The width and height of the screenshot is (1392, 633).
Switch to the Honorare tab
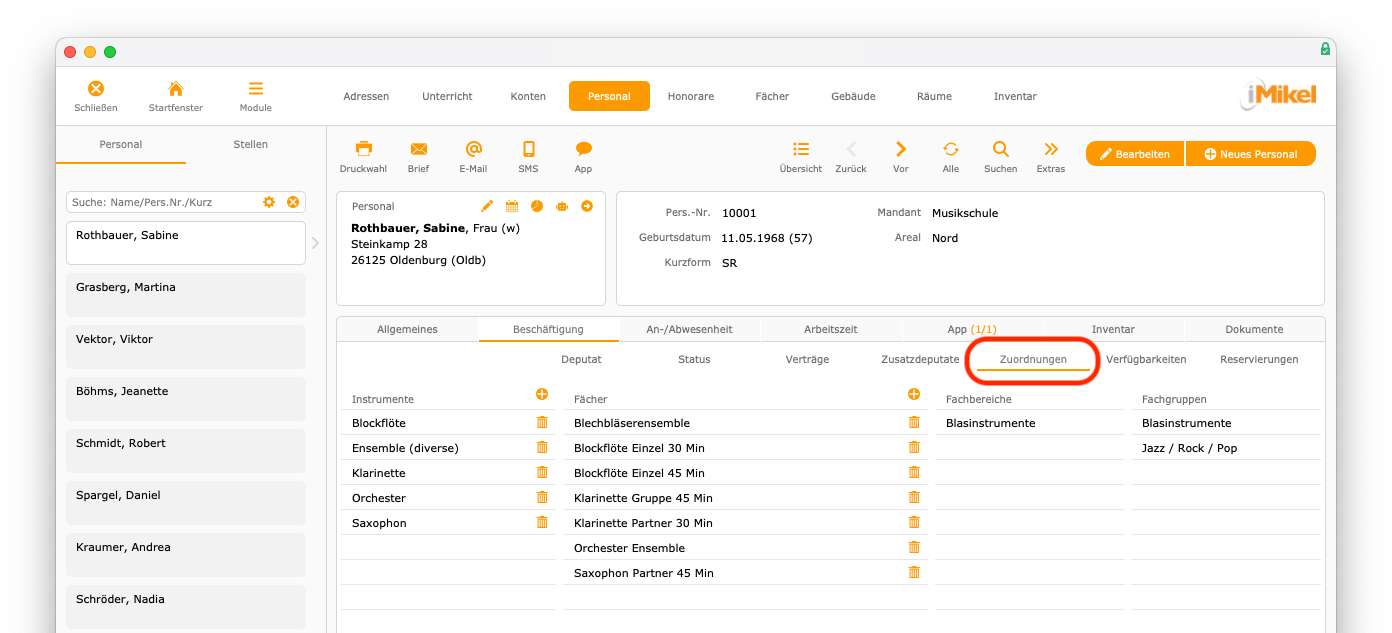point(691,96)
